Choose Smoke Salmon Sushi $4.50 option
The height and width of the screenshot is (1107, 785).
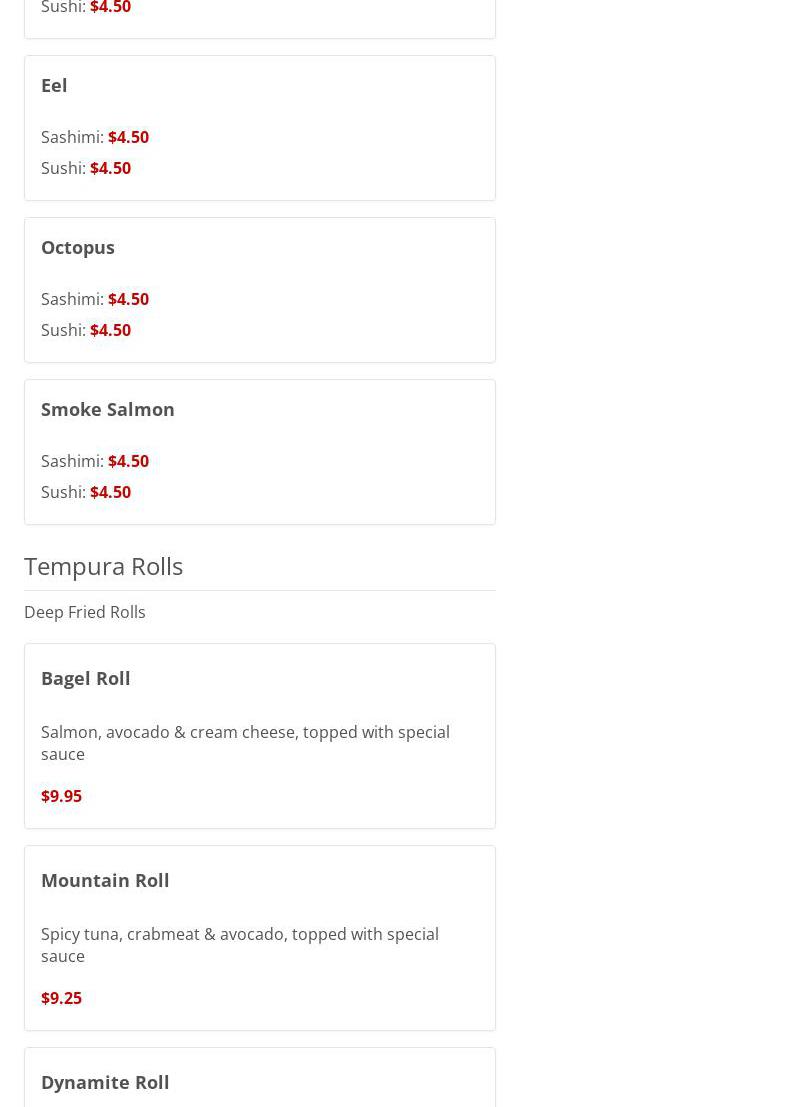tap(110, 492)
